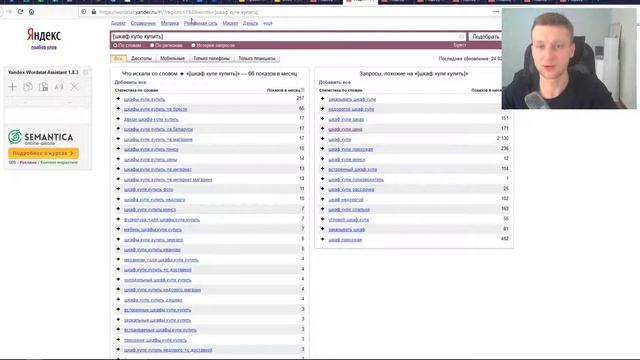Viewport: 640px width, 360px height.
Task: Click the Semantica online-школа logo
Action: click(x=40, y=137)
